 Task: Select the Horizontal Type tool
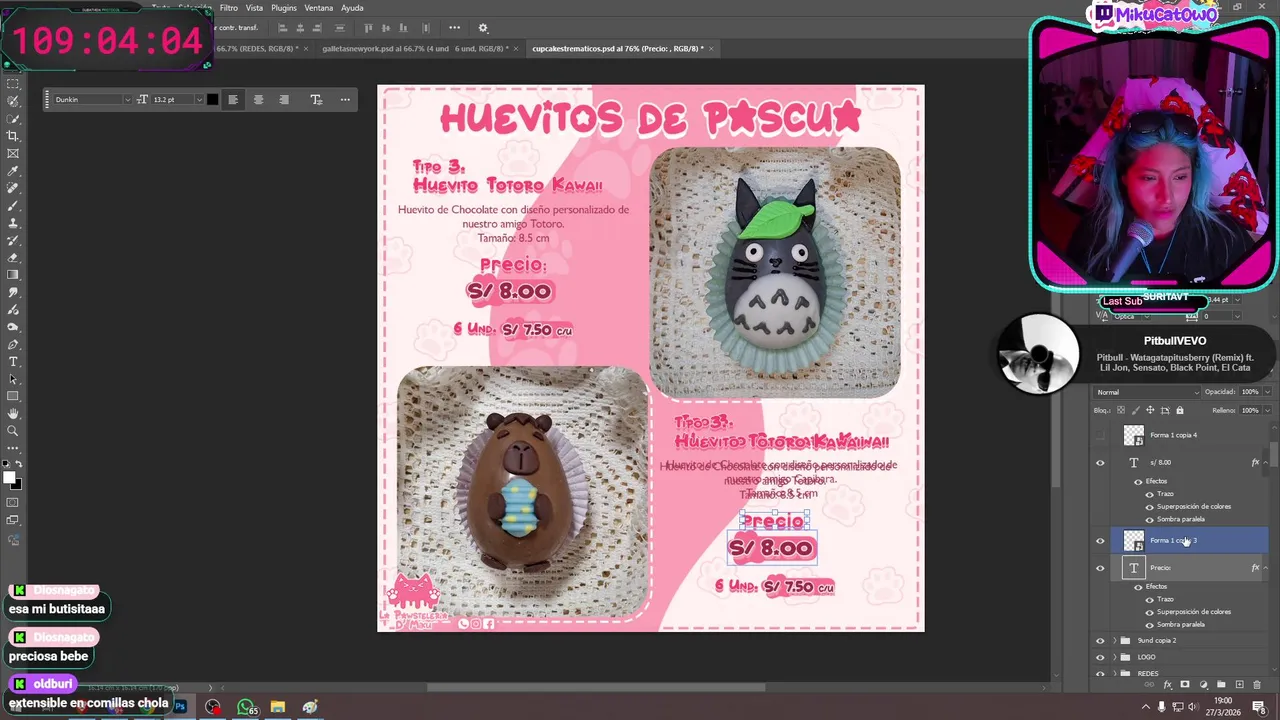pos(13,361)
